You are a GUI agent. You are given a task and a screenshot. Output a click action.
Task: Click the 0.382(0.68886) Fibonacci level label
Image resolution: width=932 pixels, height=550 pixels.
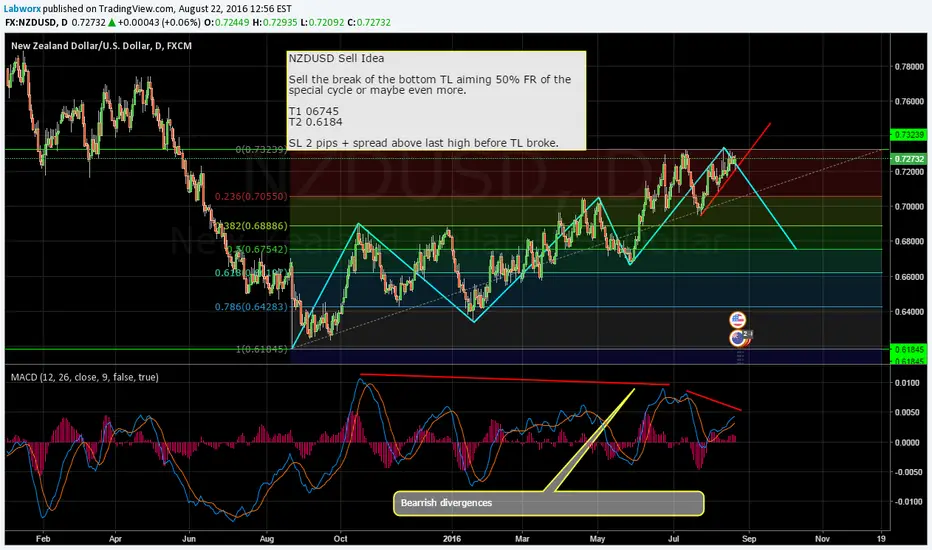point(252,226)
